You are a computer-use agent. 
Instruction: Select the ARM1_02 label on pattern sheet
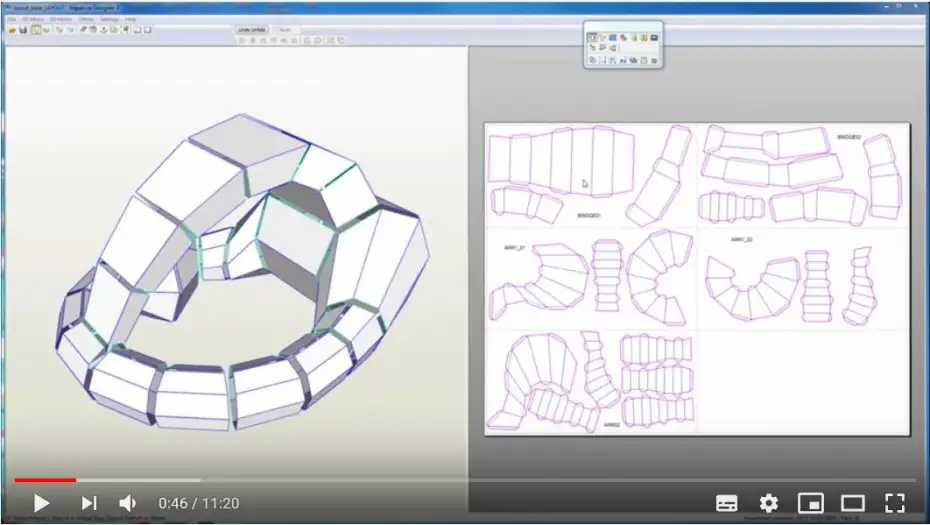741,240
